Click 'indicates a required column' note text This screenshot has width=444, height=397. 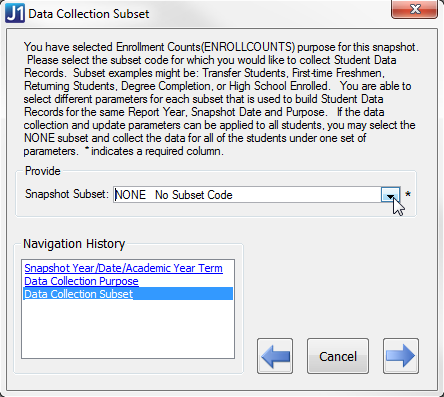point(157,151)
